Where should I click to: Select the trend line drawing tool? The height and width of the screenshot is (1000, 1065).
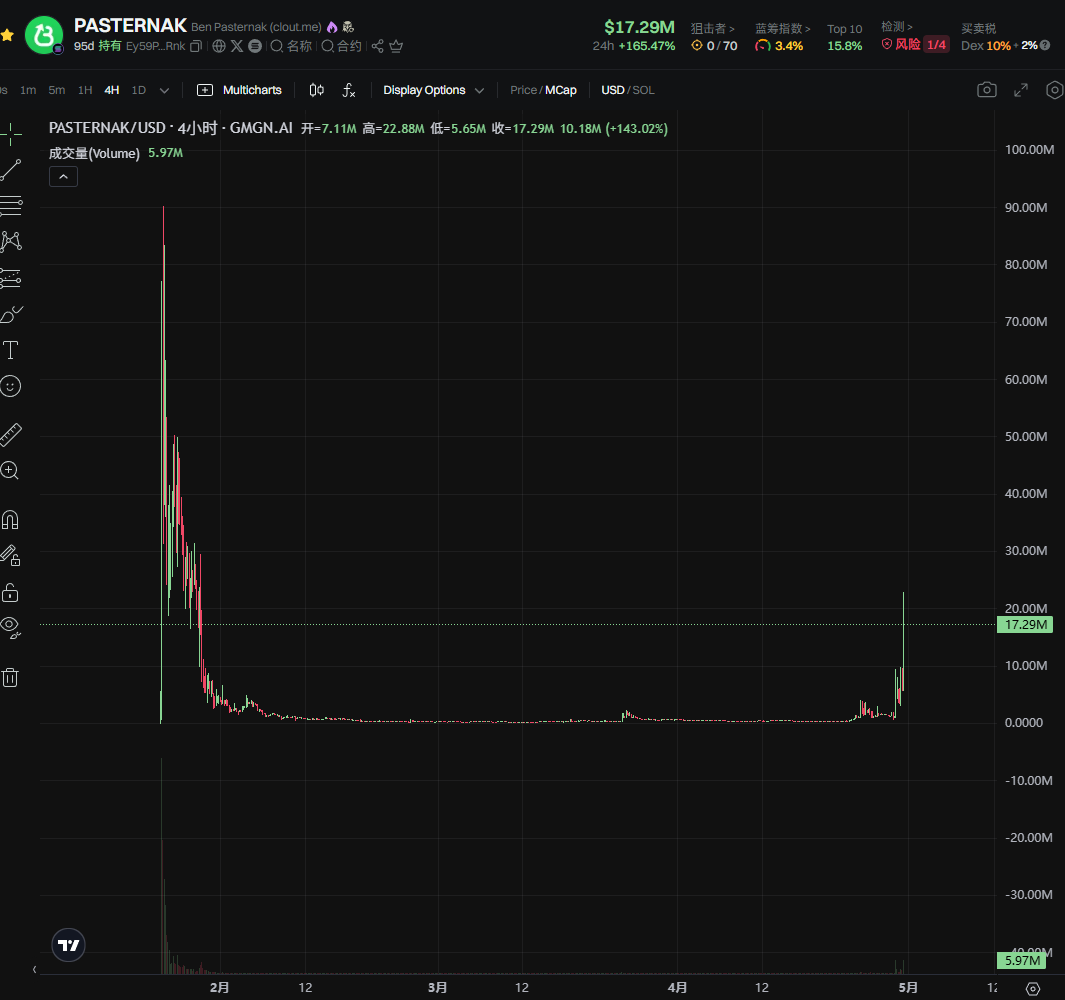point(11,170)
